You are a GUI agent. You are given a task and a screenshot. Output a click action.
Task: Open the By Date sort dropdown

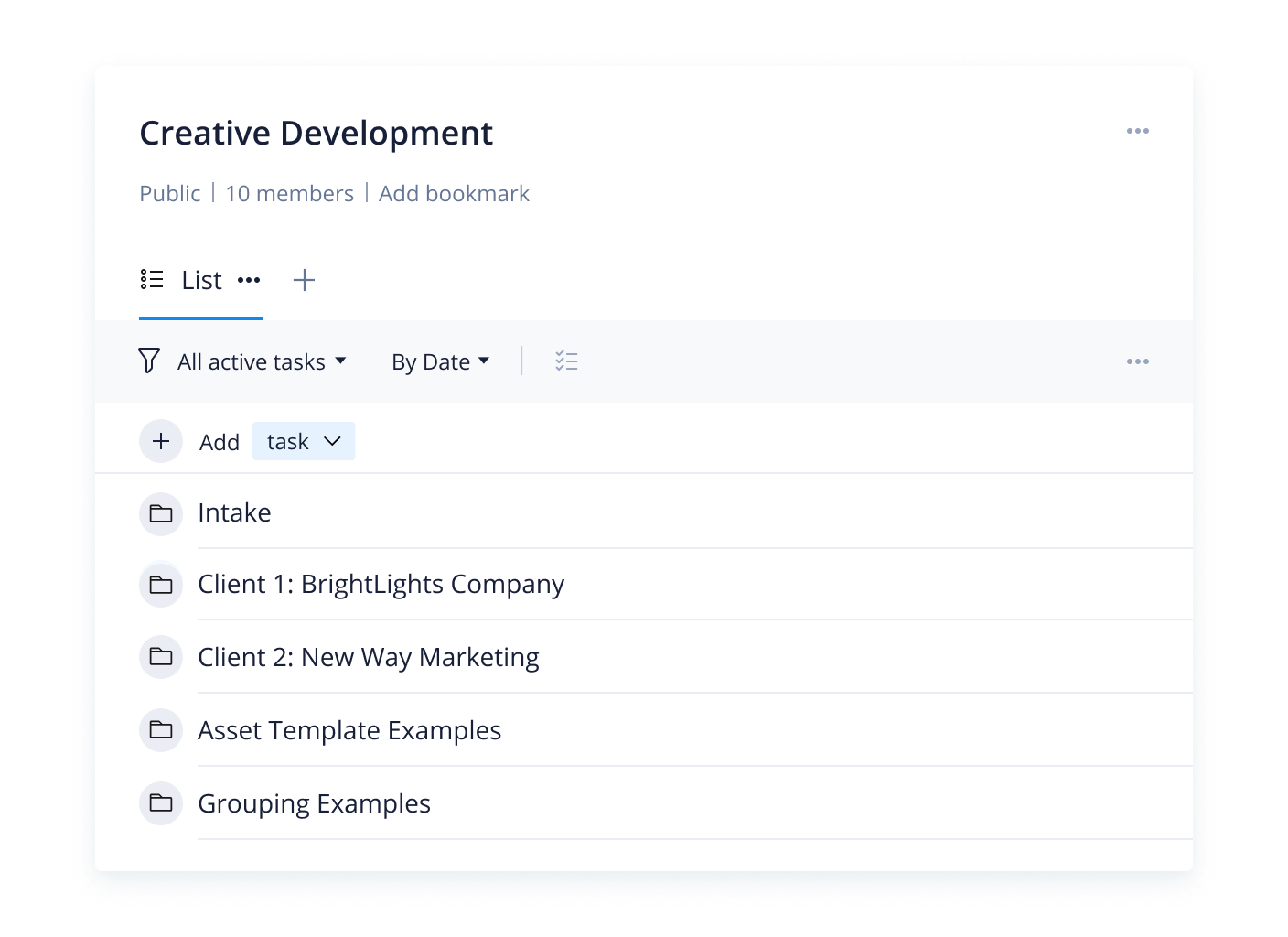click(441, 362)
